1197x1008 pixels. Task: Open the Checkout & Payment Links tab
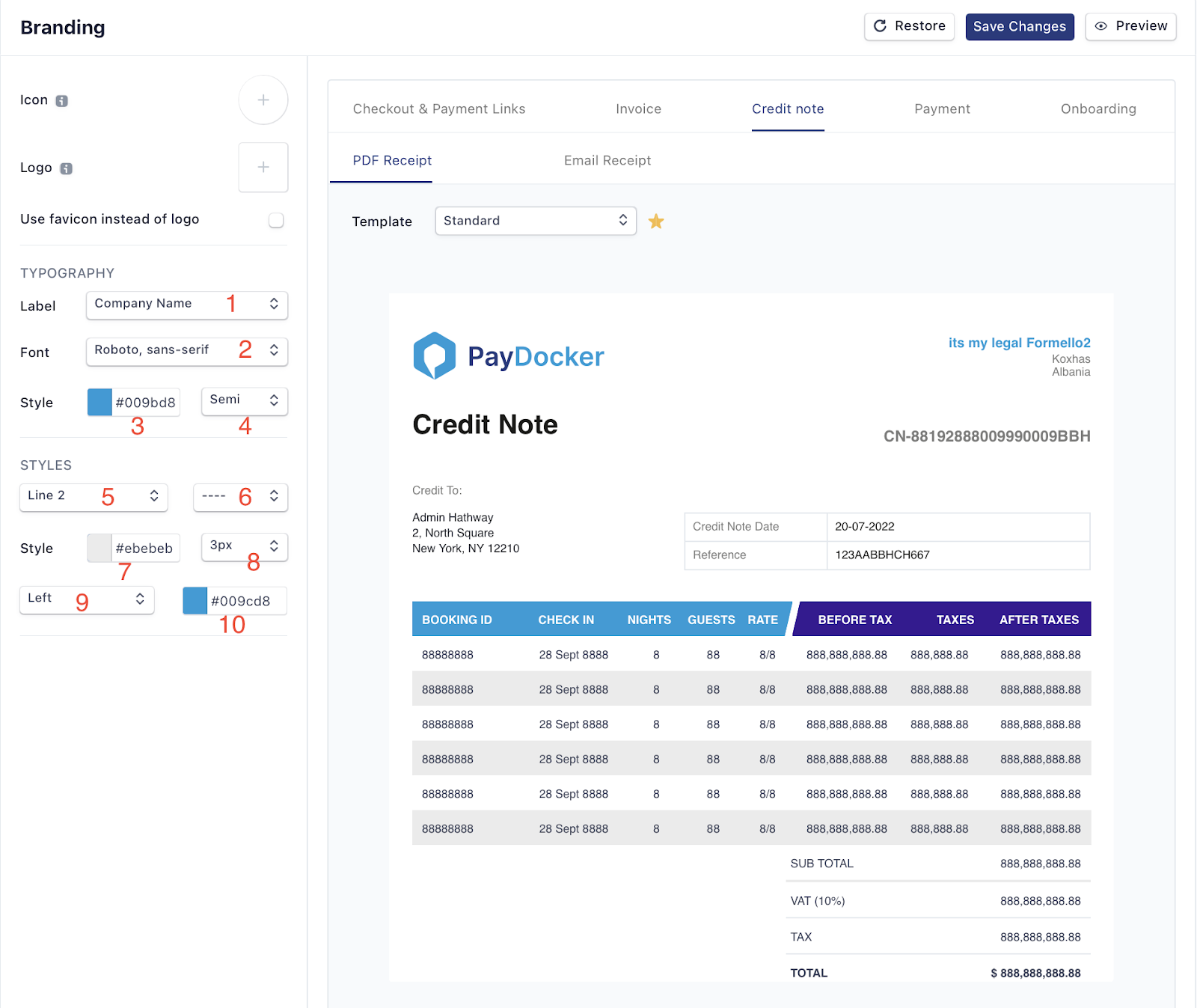click(439, 109)
